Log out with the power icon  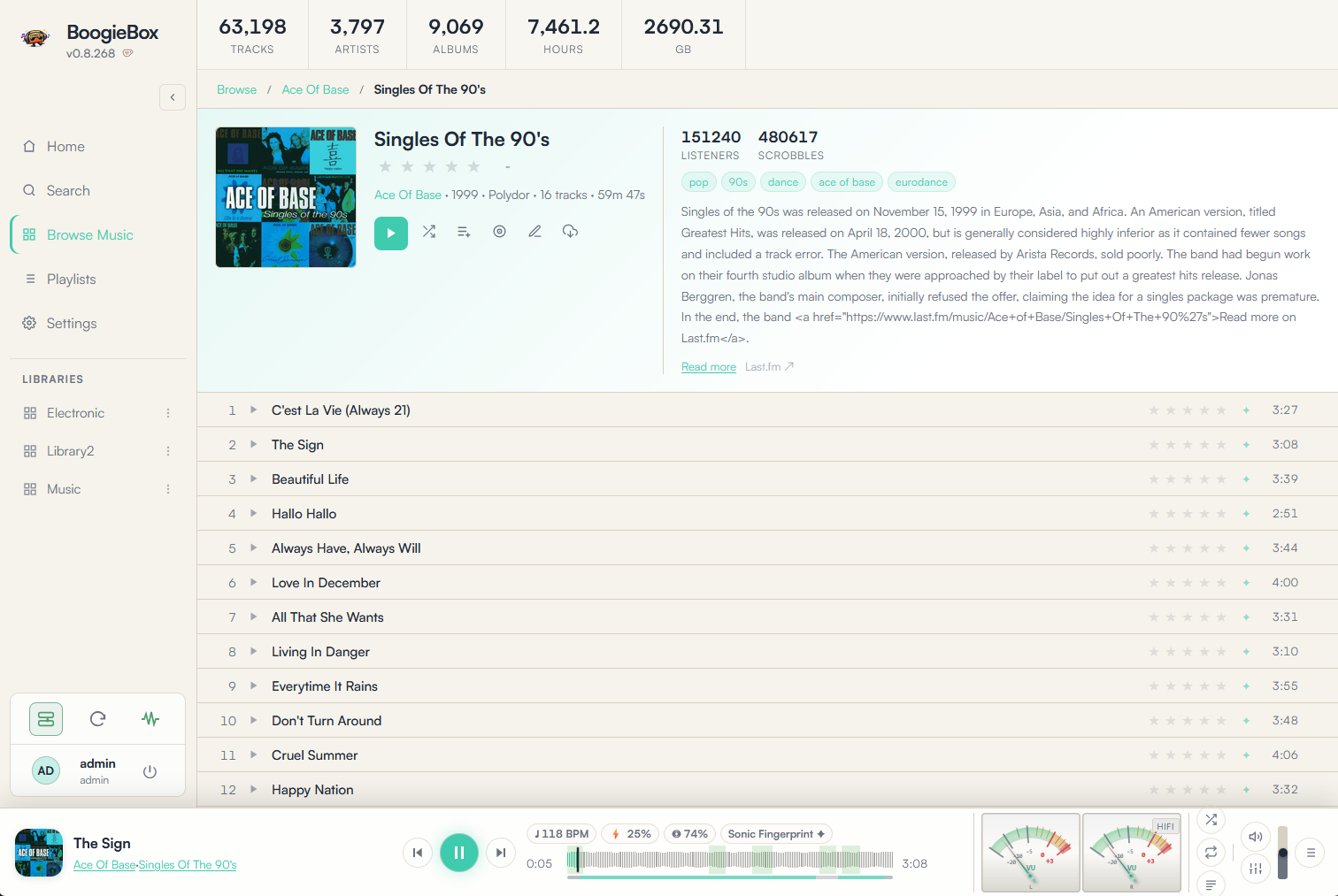(x=150, y=771)
